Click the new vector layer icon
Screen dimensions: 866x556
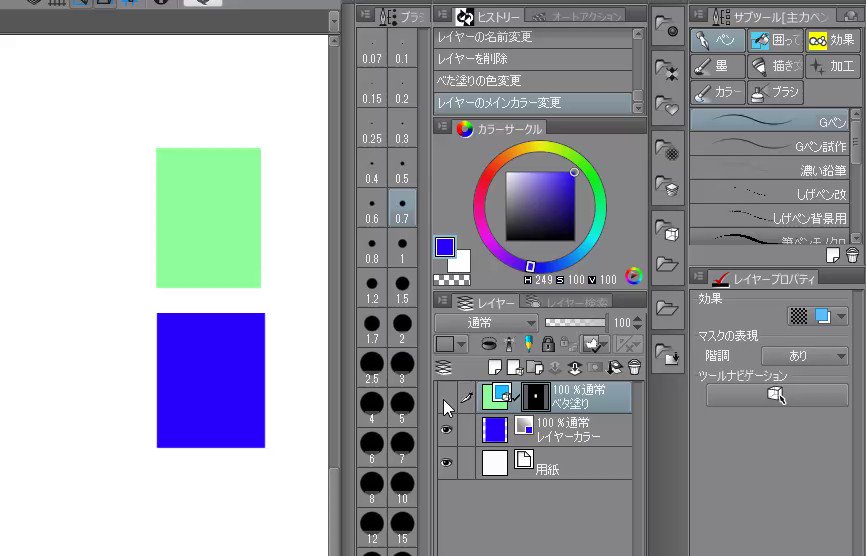click(515, 367)
